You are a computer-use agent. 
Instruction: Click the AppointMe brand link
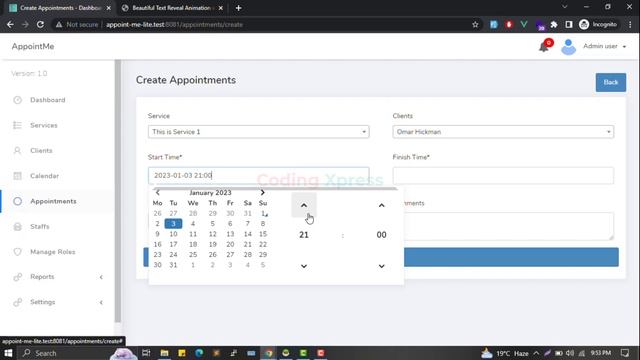tap(33, 47)
